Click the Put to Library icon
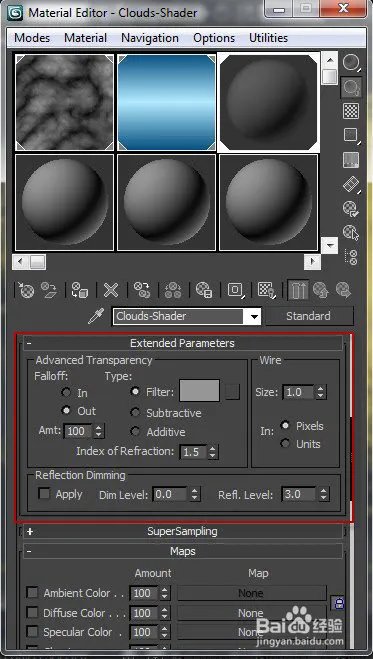The width and height of the screenshot is (373, 659). click(x=204, y=290)
